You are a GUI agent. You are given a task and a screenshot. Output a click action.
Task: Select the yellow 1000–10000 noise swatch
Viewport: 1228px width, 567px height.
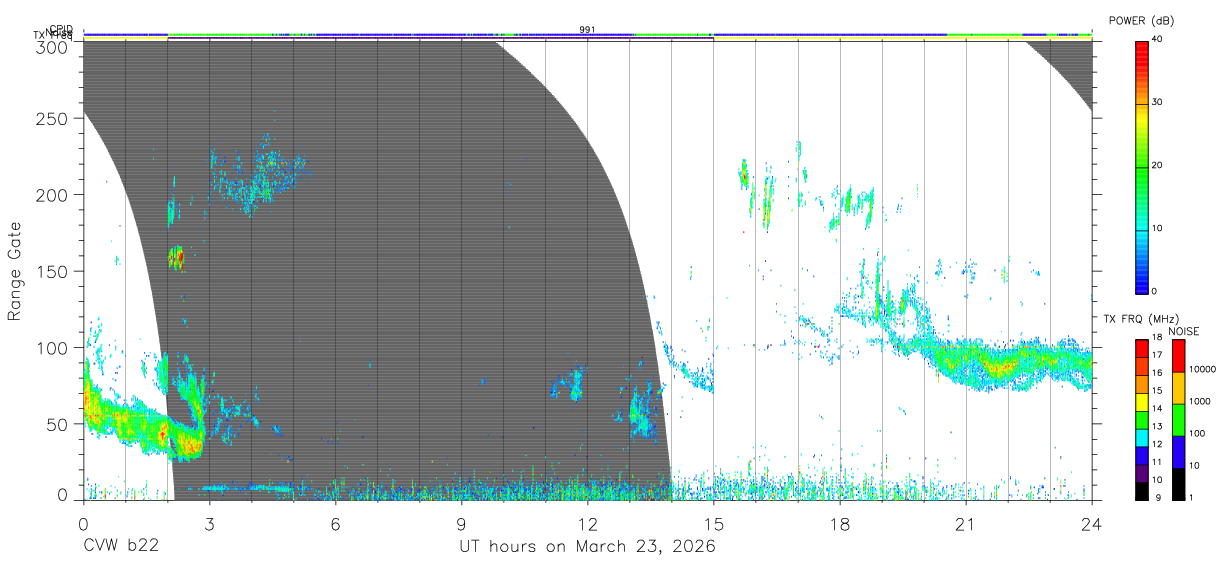[1178, 388]
